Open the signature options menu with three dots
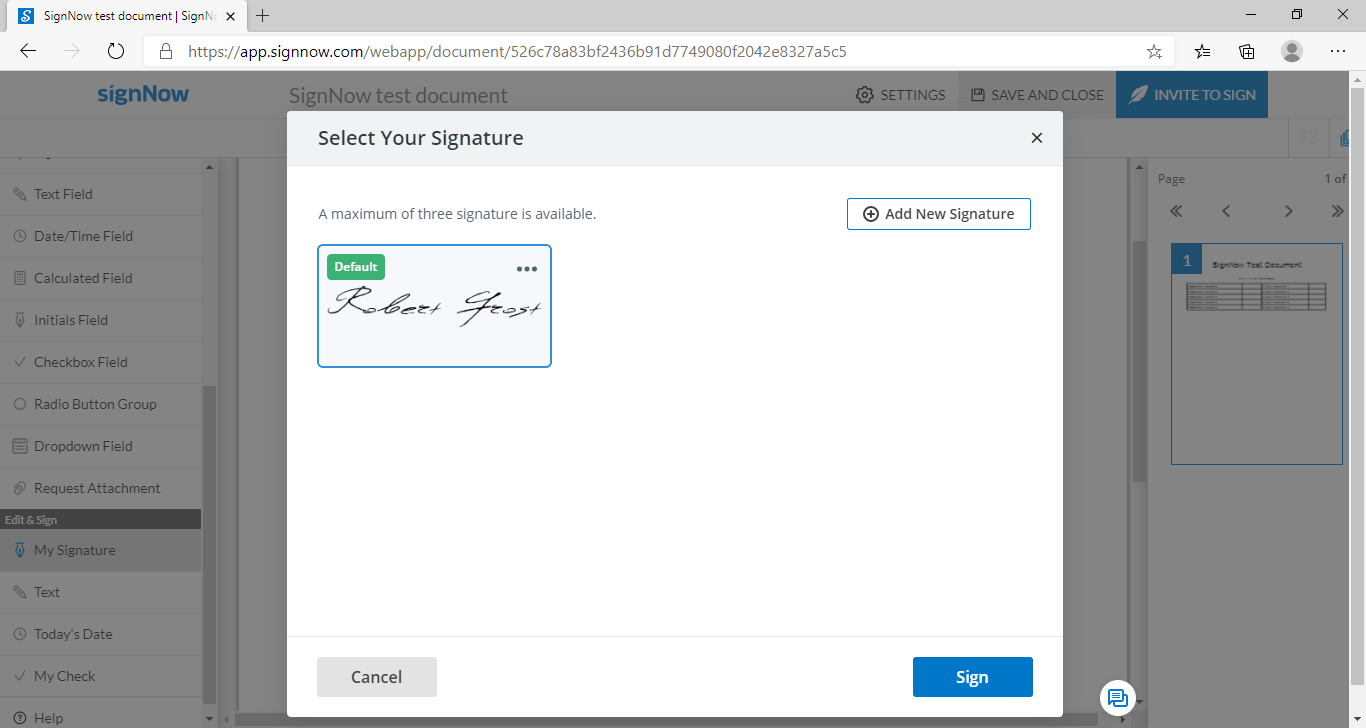 pos(527,268)
